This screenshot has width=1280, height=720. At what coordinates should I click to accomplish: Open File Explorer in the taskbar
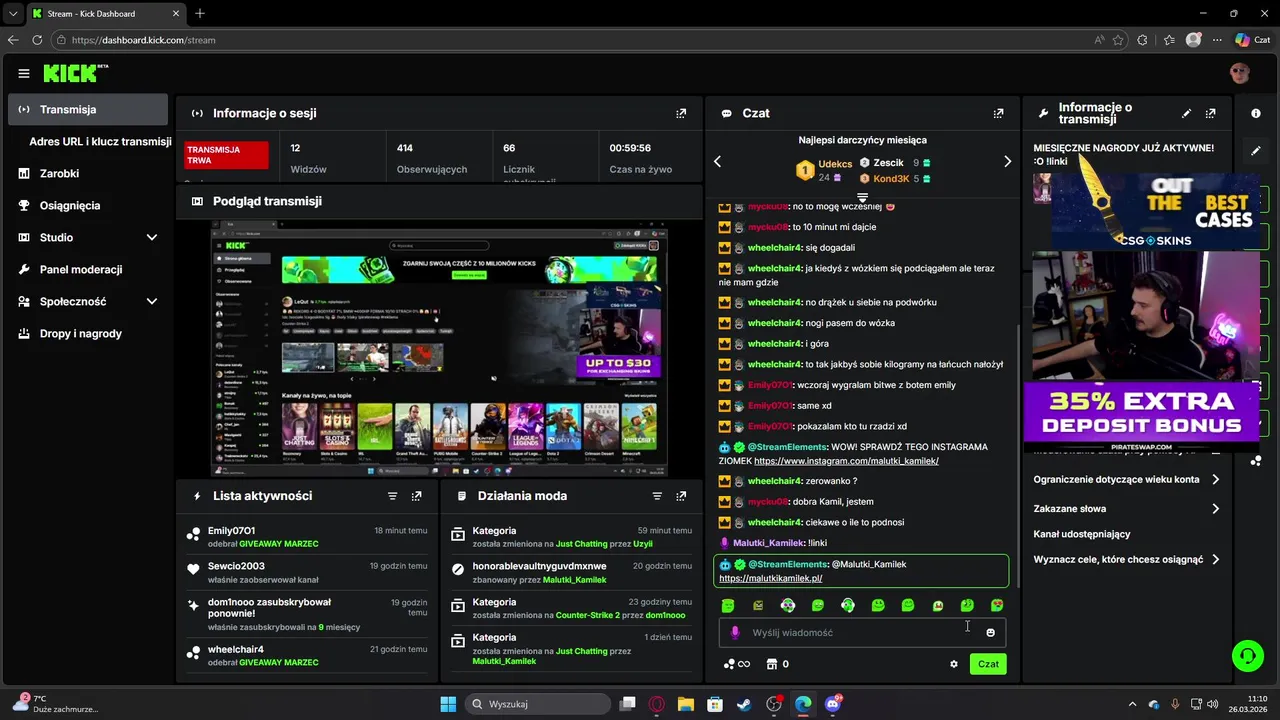coord(686,704)
